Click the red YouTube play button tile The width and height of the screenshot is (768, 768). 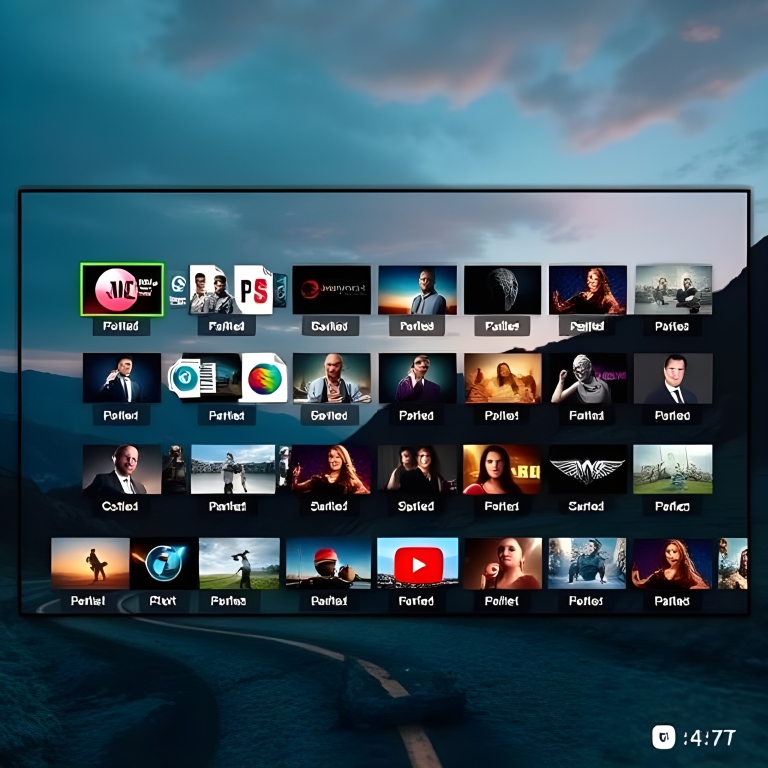tap(418, 563)
